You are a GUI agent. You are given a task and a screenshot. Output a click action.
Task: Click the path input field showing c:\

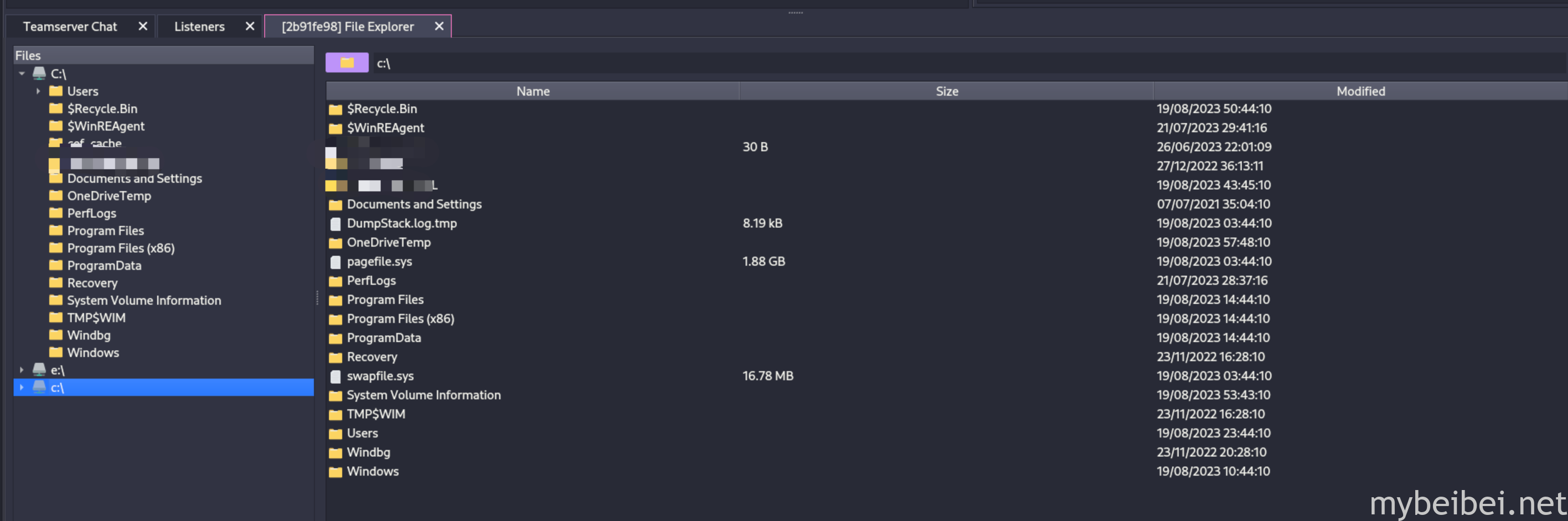[968, 63]
